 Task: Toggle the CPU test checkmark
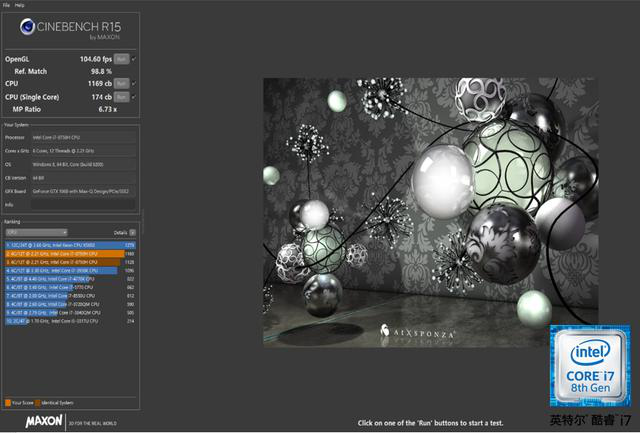134,84
